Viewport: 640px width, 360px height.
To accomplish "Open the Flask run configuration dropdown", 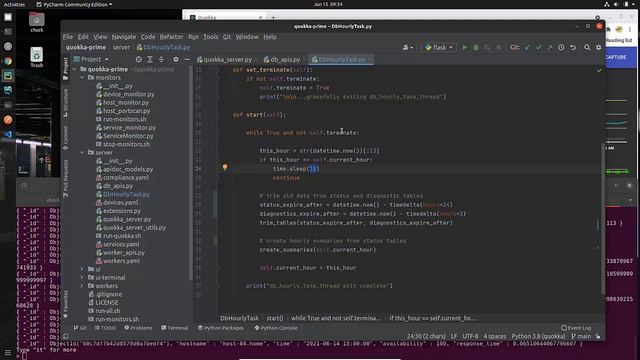I will [x=439, y=47].
